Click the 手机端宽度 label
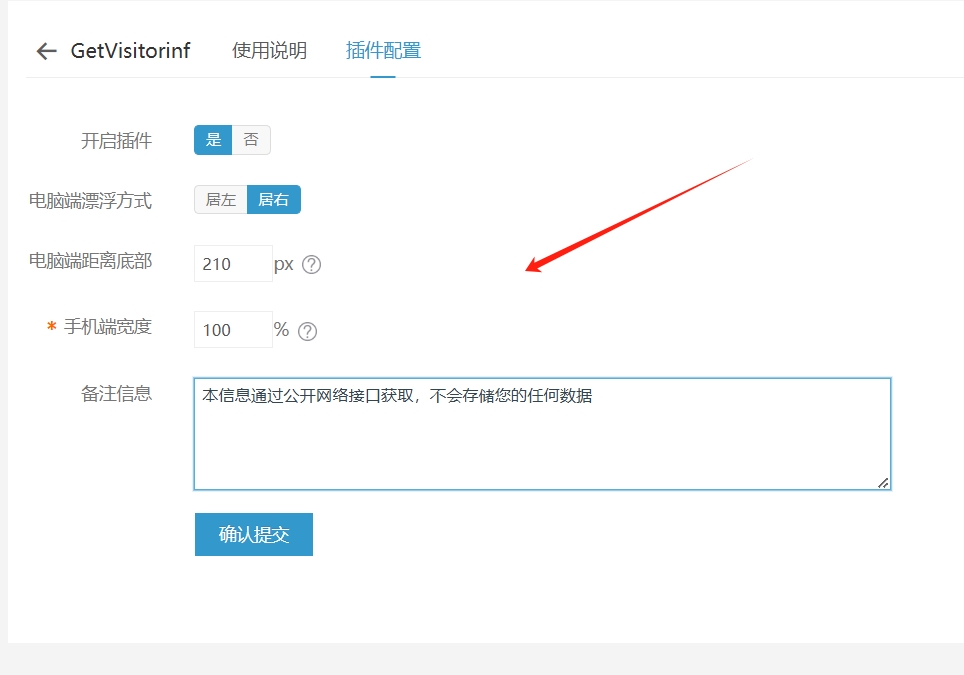 point(108,327)
